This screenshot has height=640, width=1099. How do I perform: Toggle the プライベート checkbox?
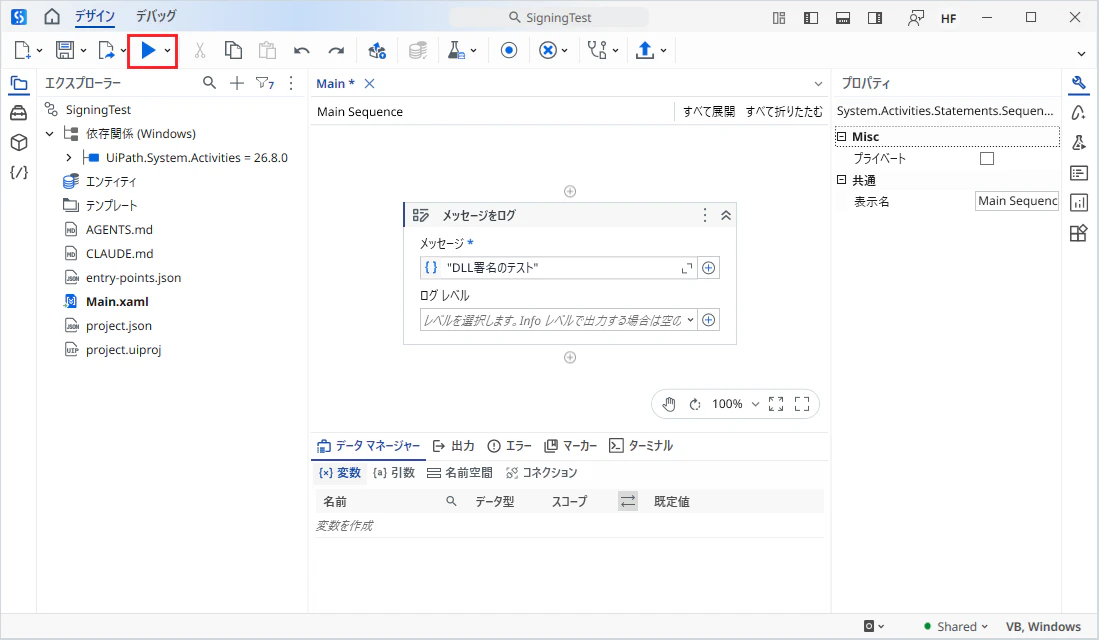[987, 158]
